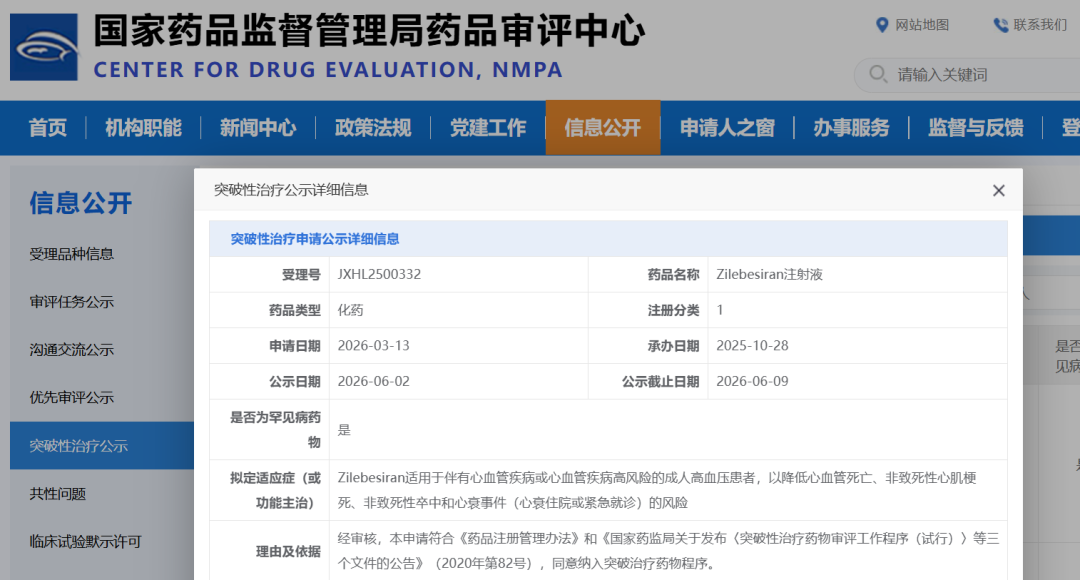Select the highlighted 信息公开 menu
Image resolution: width=1080 pixels, height=580 pixels.
(603, 127)
